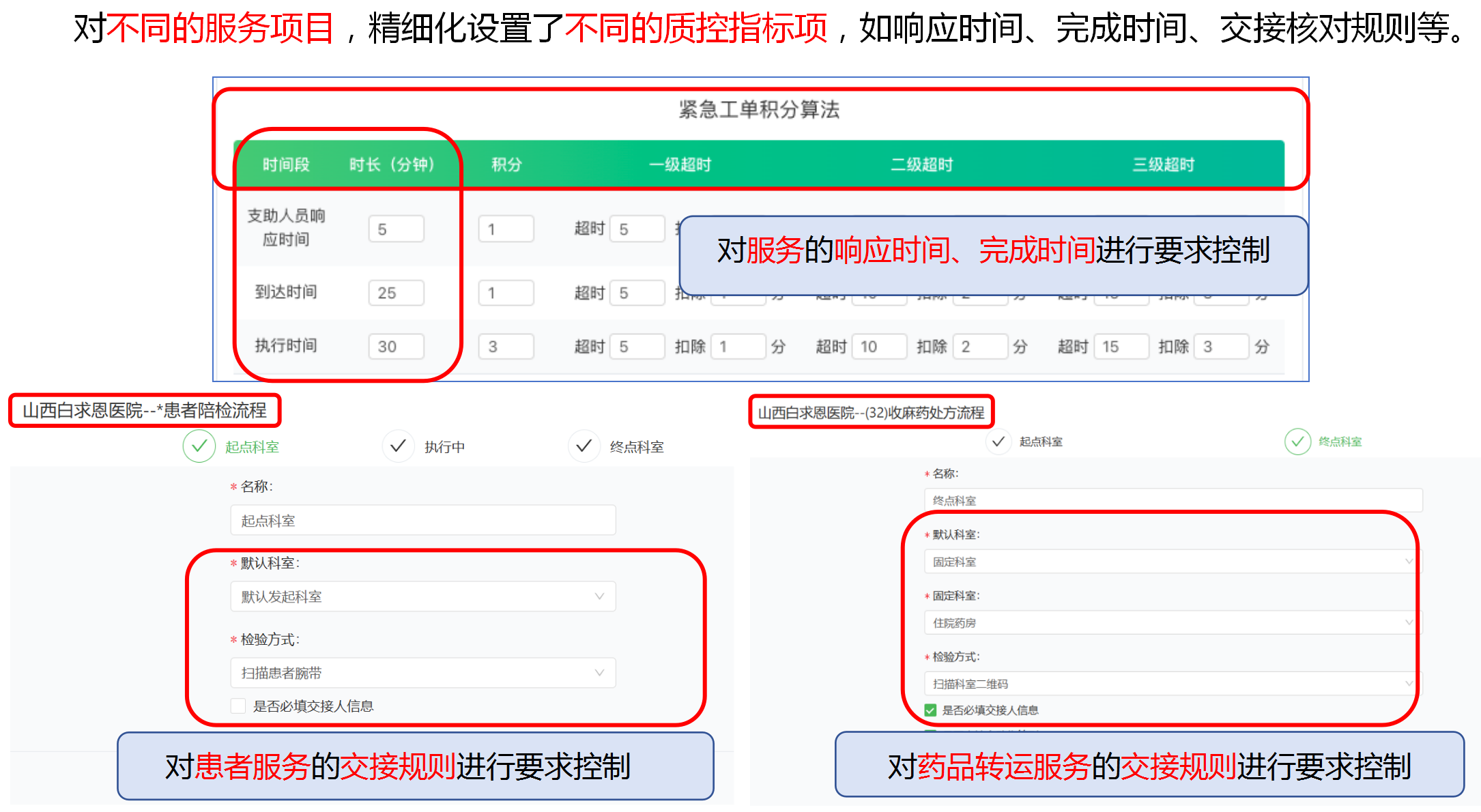Click the 积分 column header
1481x812 pixels.
[506, 164]
